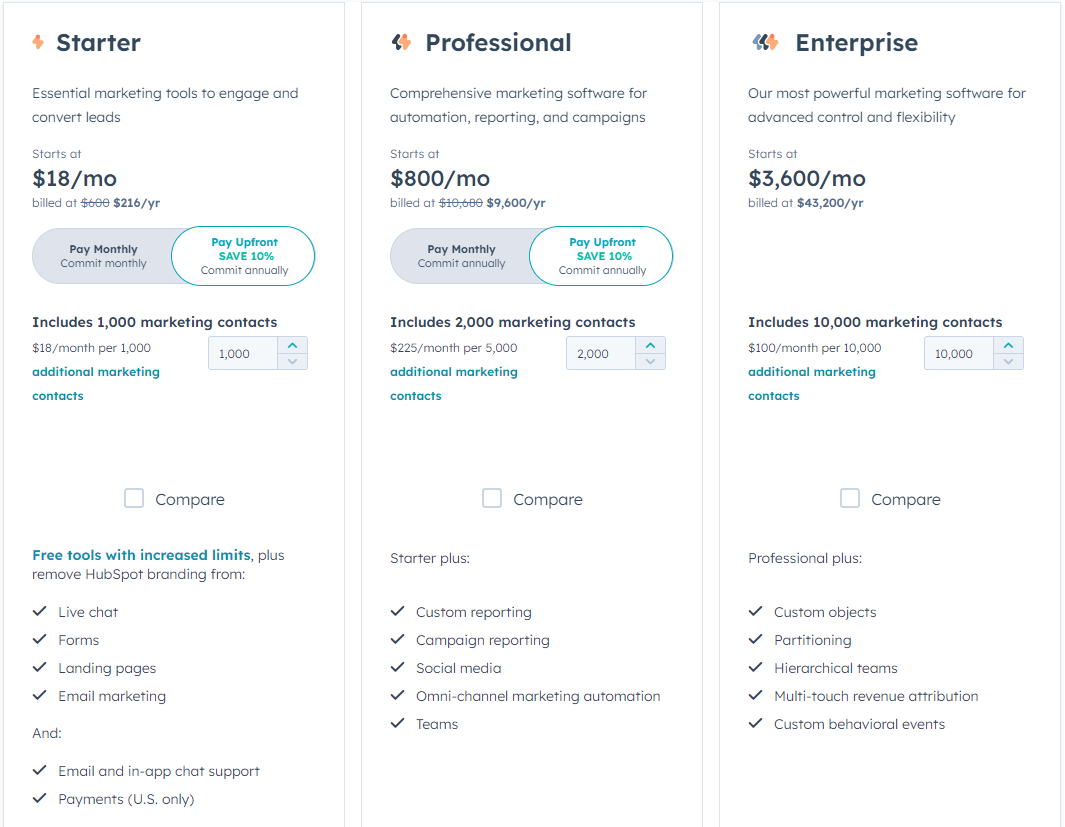Click the down arrow on Professional contacts stepper
The height and width of the screenshot is (827, 1065).
pyautogui.click(x=650, y=361)
